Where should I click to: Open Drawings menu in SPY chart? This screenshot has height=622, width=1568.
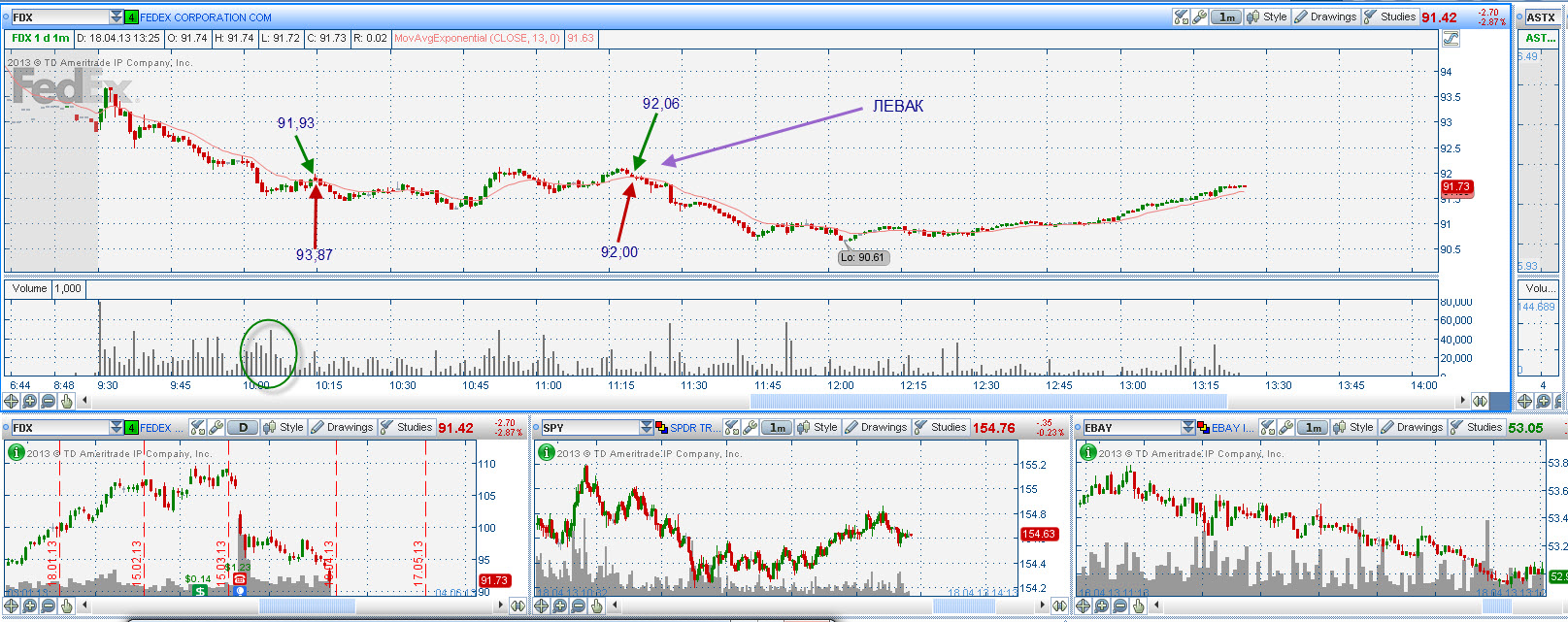pyautogui.click(x=876, y=427)
